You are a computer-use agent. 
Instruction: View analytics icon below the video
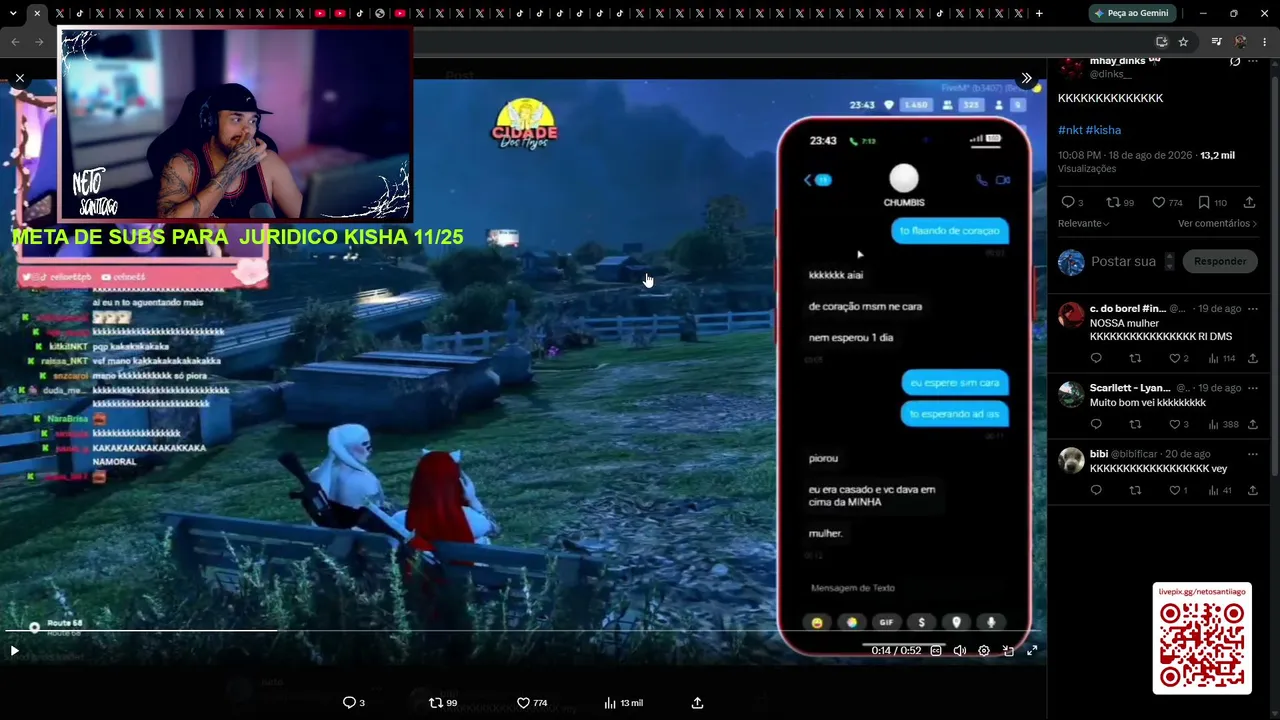(610, 703)
